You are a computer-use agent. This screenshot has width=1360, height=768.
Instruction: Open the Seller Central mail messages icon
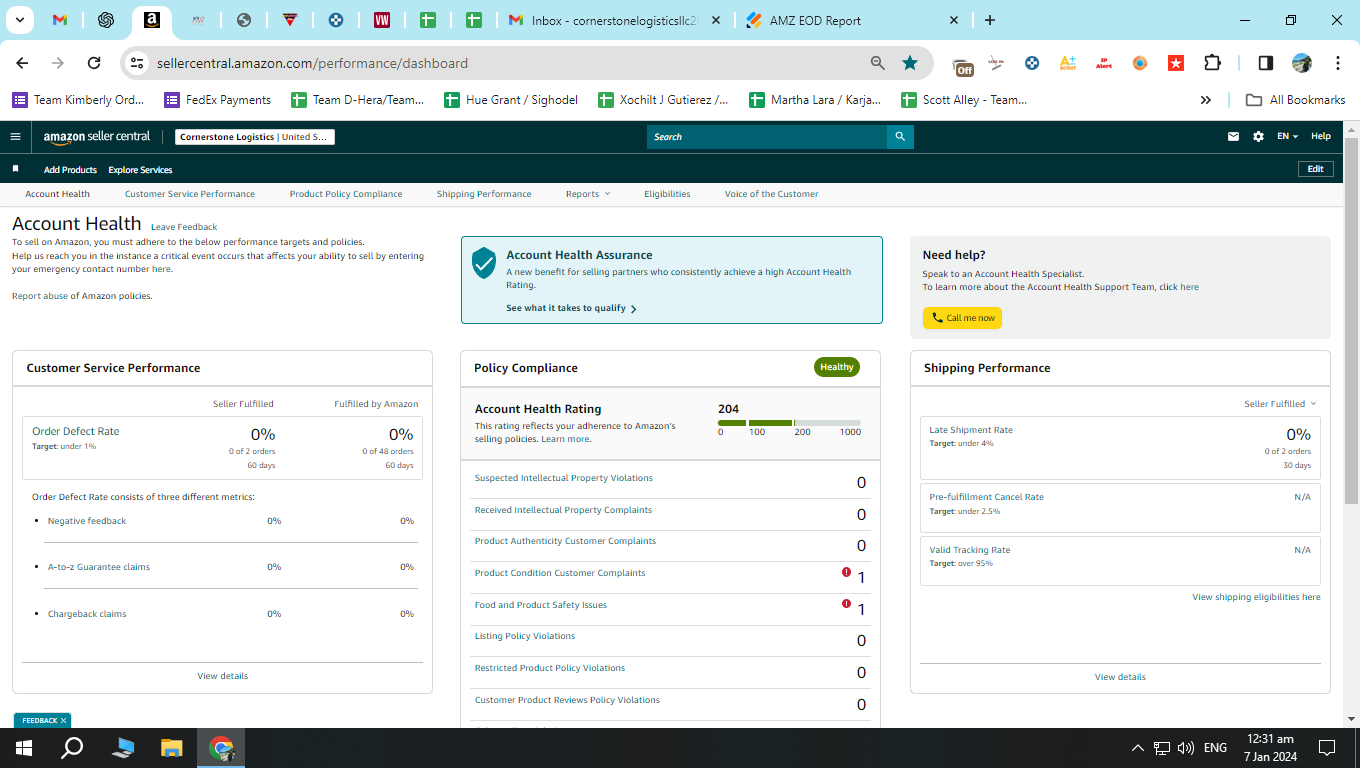[x=1234, y=137]
